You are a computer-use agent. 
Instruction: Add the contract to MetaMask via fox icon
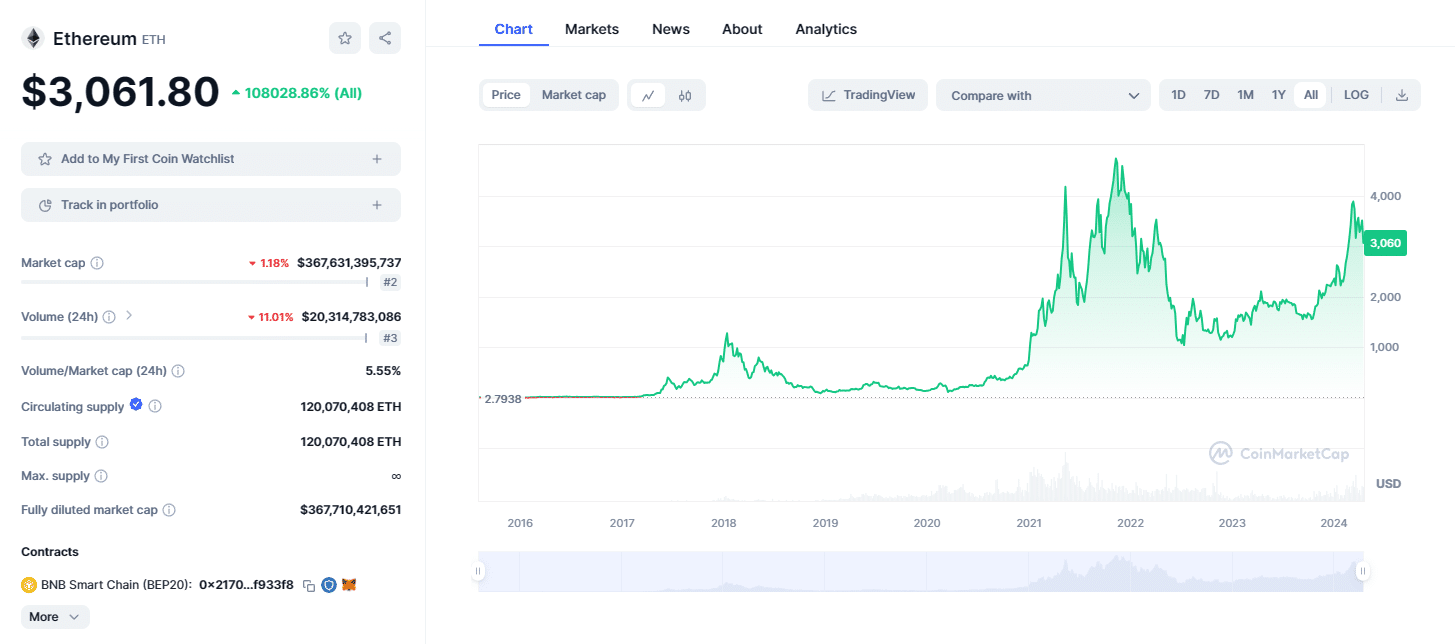pyautogui.click(x=349, y=585)
